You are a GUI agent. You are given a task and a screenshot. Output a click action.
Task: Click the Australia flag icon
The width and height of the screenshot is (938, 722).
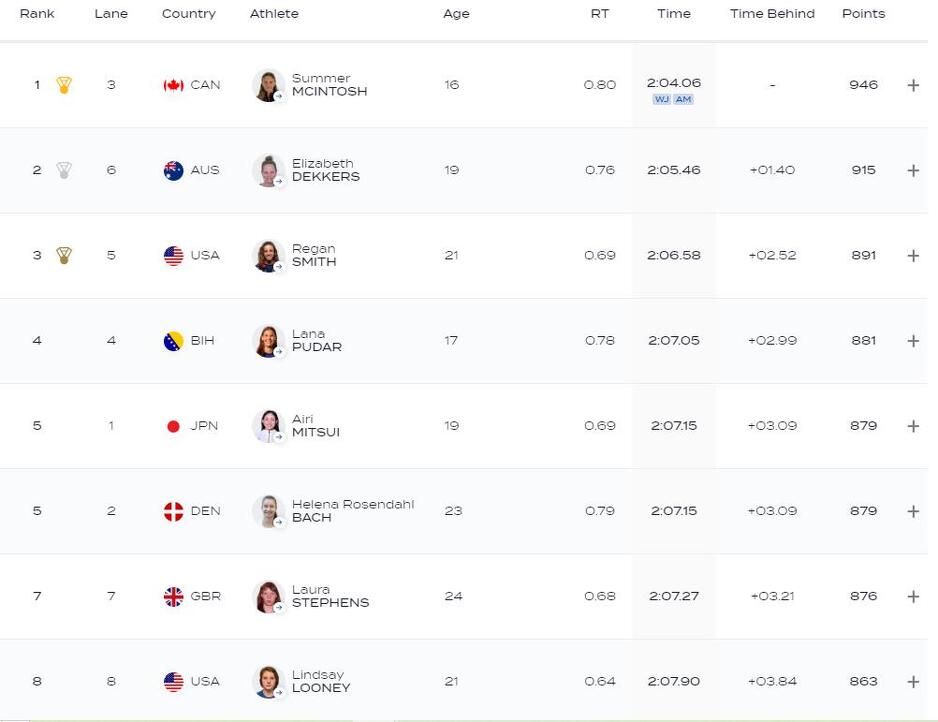(173, 170)
